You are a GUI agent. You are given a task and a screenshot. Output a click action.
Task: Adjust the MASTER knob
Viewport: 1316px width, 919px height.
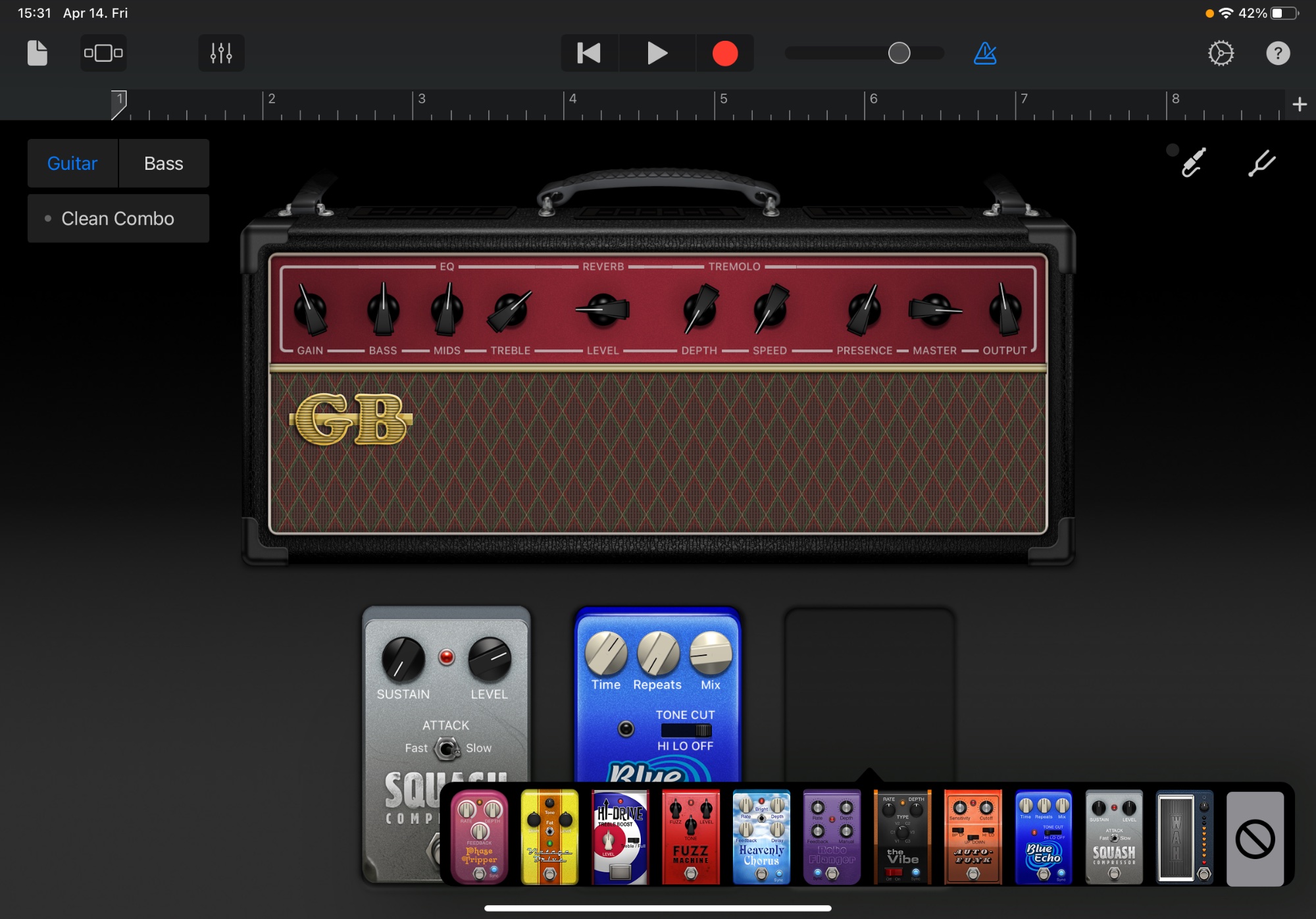click(935, 309)
